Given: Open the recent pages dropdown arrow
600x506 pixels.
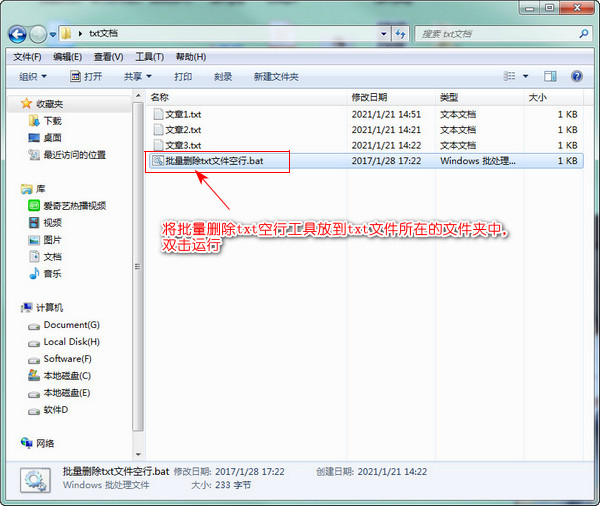Looking at the screenshot, I should tap(53, 35).
